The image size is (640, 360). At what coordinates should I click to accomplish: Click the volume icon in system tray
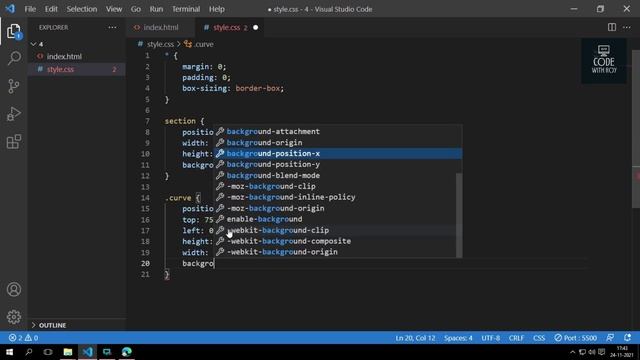tap(592, 352)
